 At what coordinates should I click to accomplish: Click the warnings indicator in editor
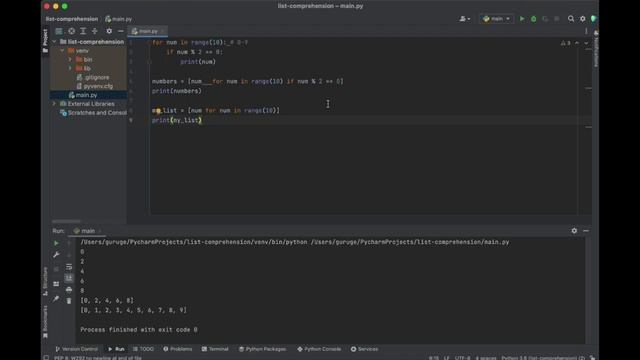(565, 43)
